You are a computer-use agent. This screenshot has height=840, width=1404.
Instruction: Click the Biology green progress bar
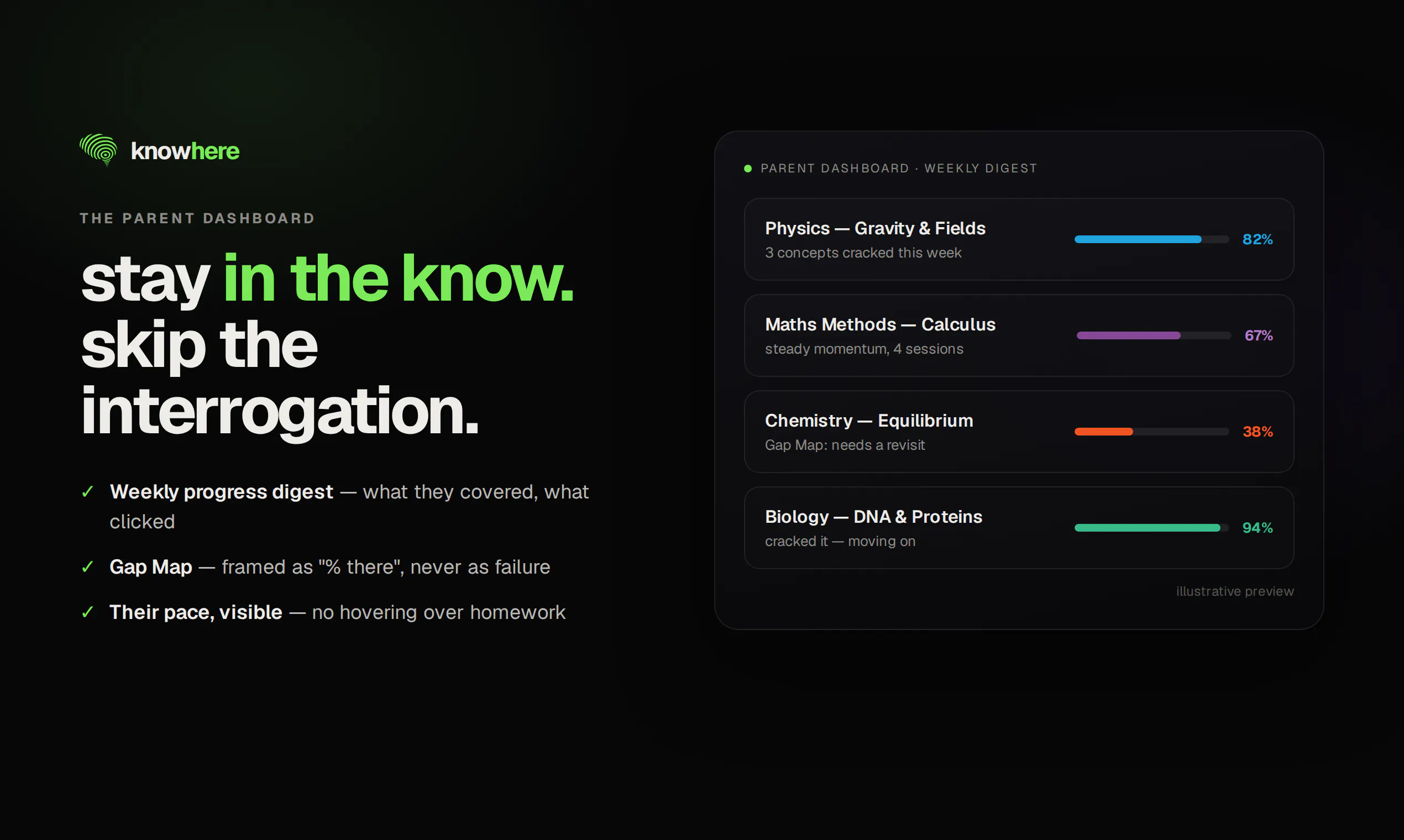[1151, 528]
